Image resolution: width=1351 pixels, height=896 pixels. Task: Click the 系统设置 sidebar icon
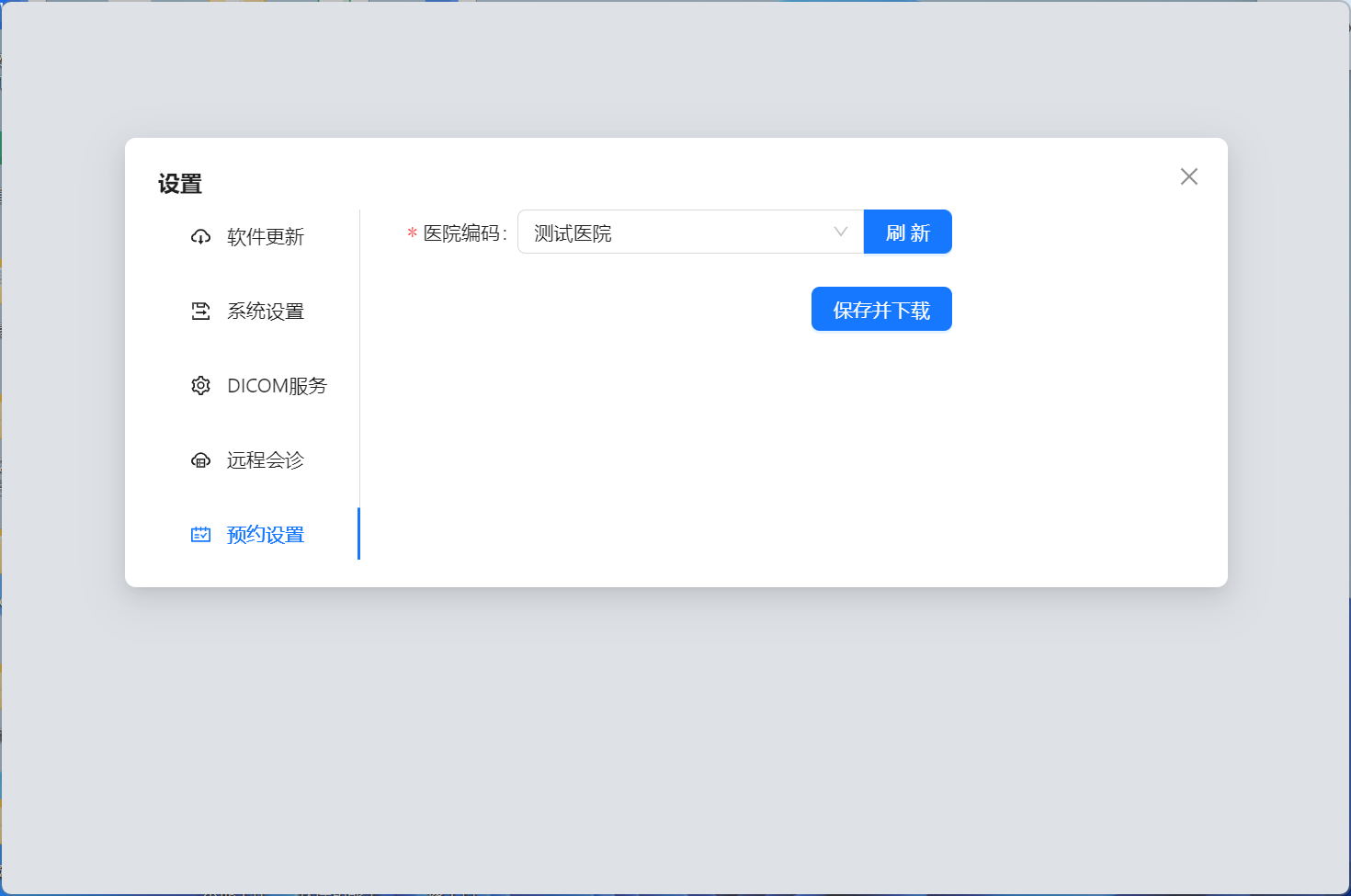coord(200,312)
